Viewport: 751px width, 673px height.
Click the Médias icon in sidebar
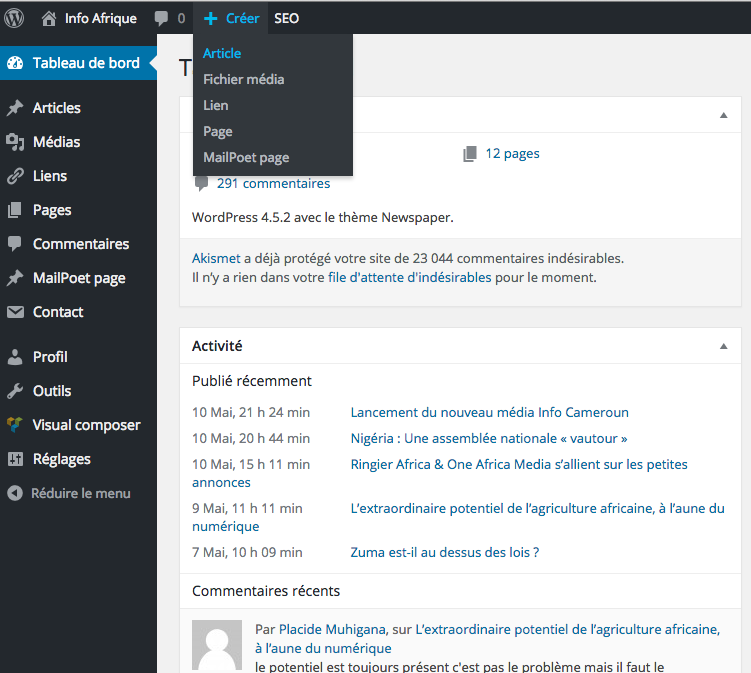pos(15,142)
